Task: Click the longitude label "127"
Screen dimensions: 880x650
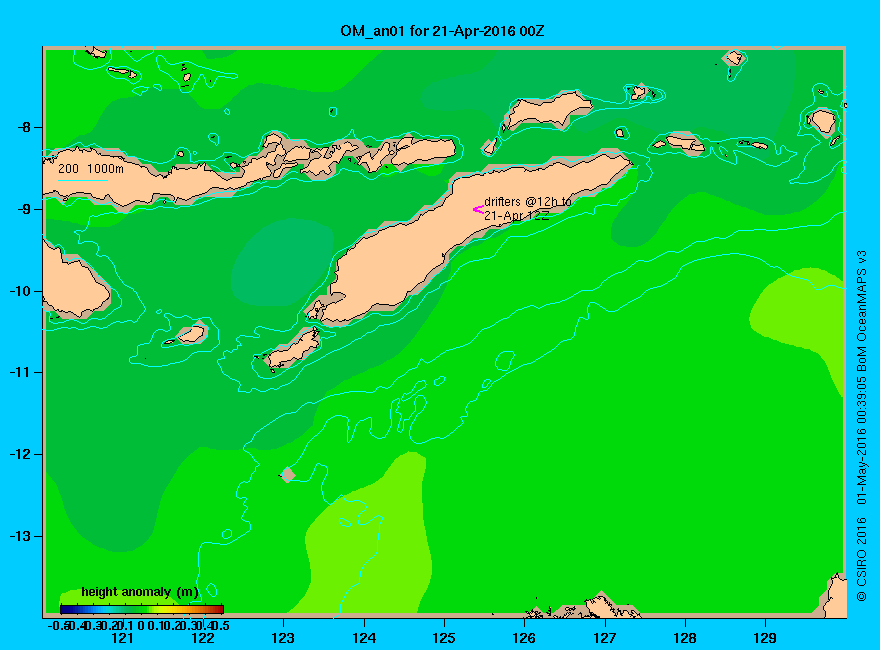Action: pos(604,638)
